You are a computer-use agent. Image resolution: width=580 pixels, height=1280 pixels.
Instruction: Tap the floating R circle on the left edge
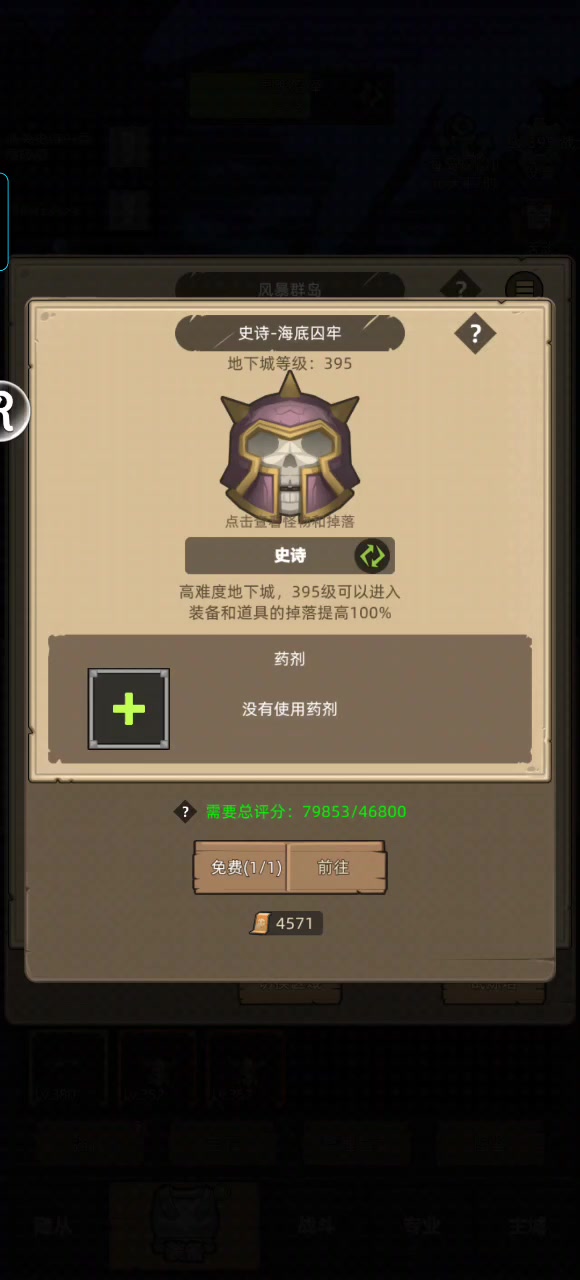click(x=8, y=411)
